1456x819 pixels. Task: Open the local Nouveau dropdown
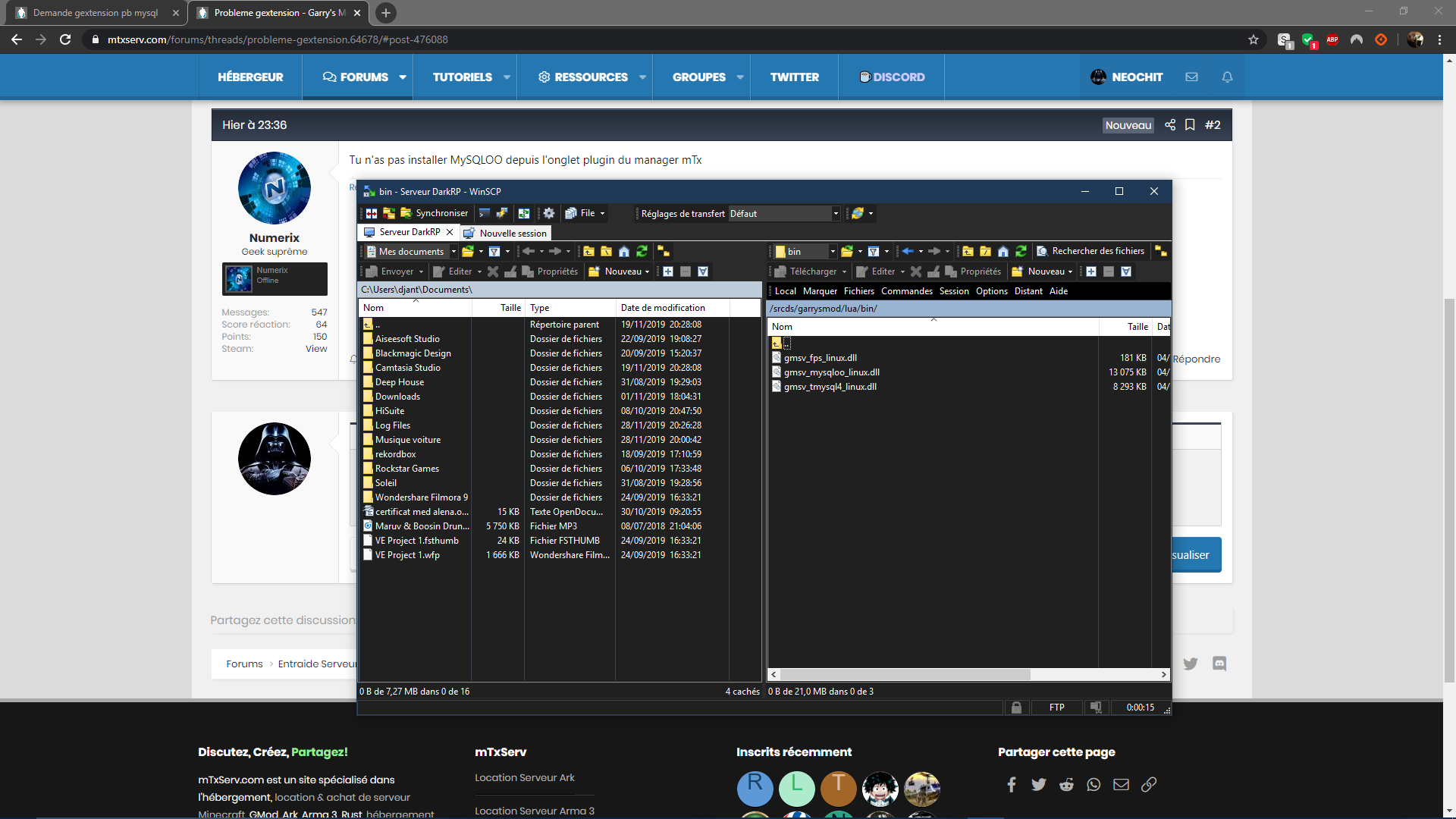point(619,271)
